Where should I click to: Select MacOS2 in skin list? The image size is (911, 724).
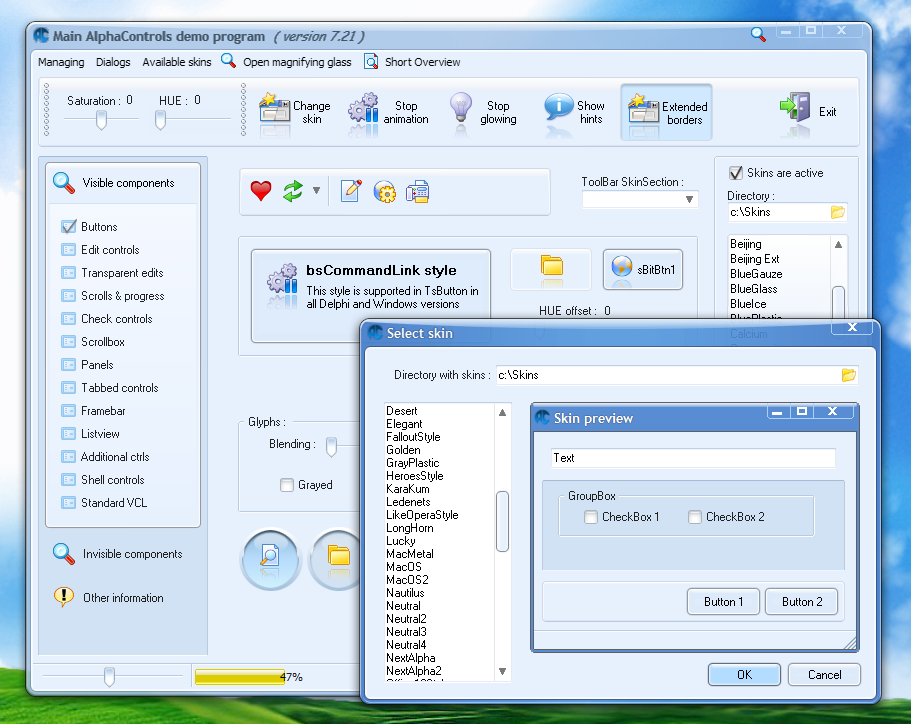click(407, 580)
